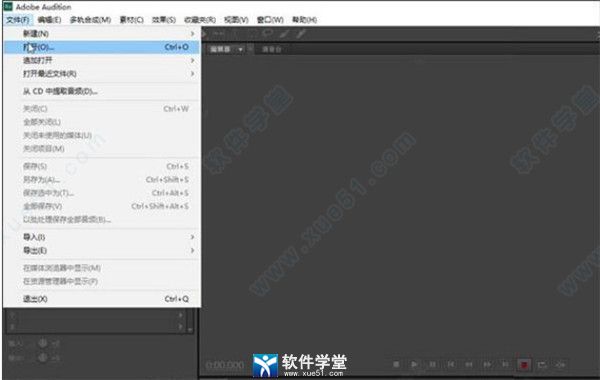Expand the 导出(E) submenu
Screen dimensions: 600x380
101,250
